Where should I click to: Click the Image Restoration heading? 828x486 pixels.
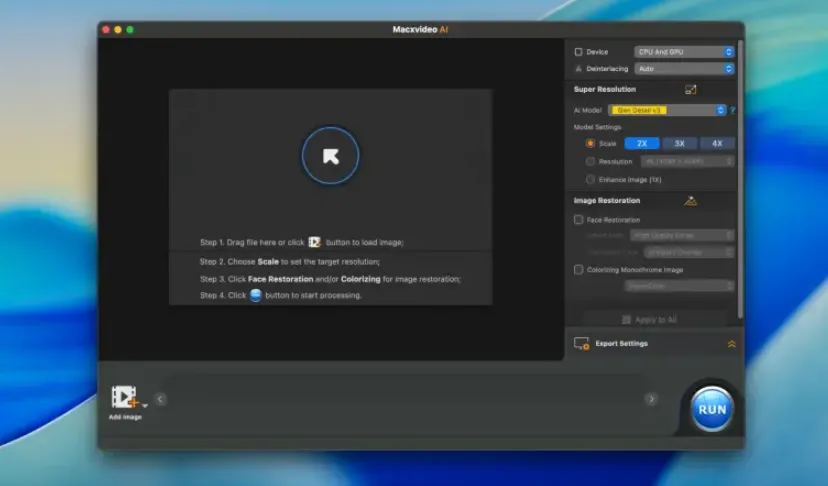607,201
